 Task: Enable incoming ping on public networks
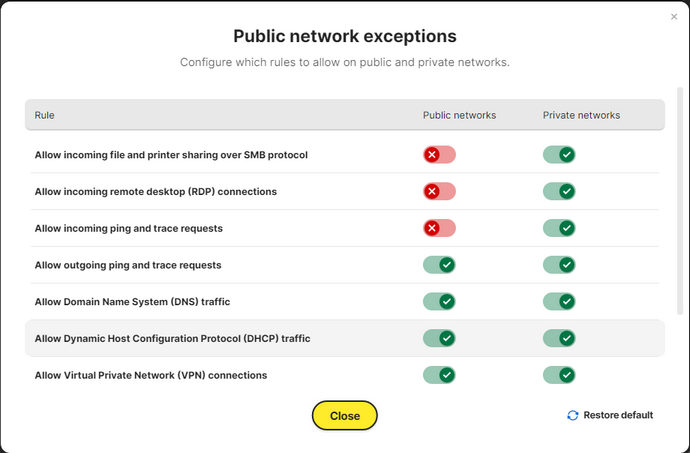click(x=439, y=228)
